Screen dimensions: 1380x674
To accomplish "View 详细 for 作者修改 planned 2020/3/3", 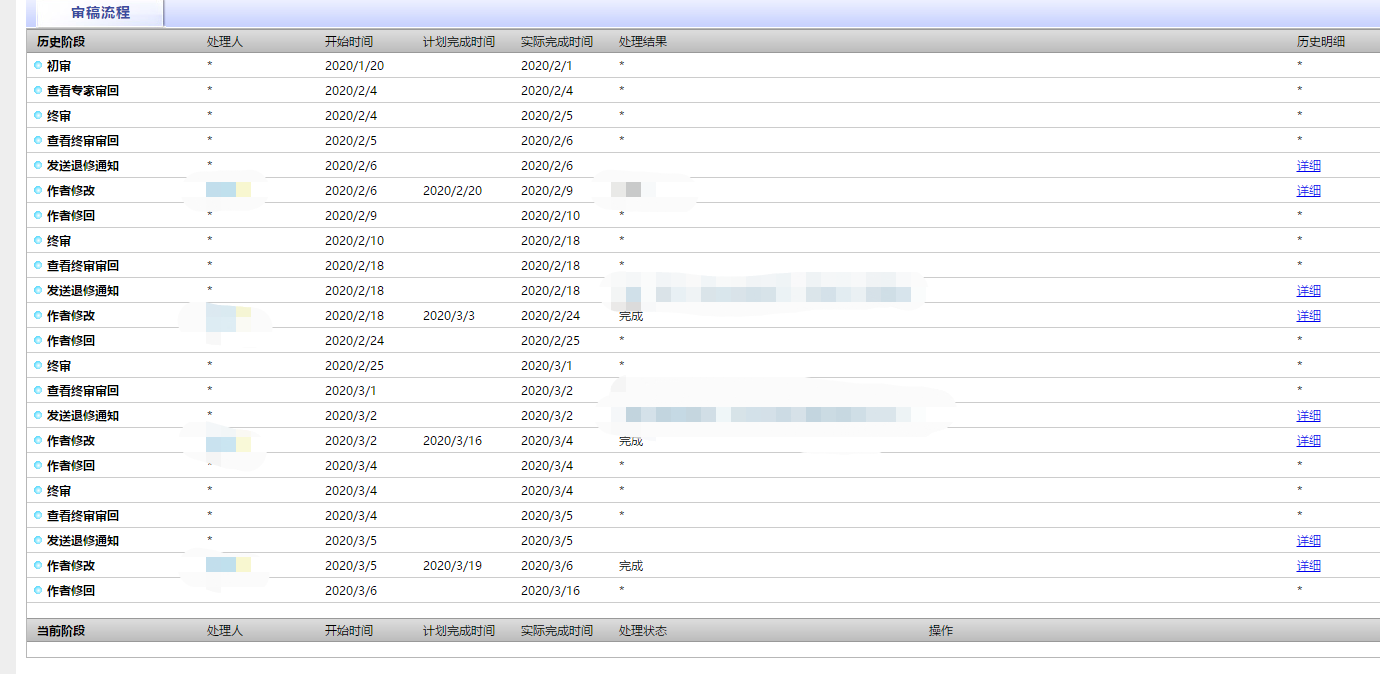I will 1308,316.
